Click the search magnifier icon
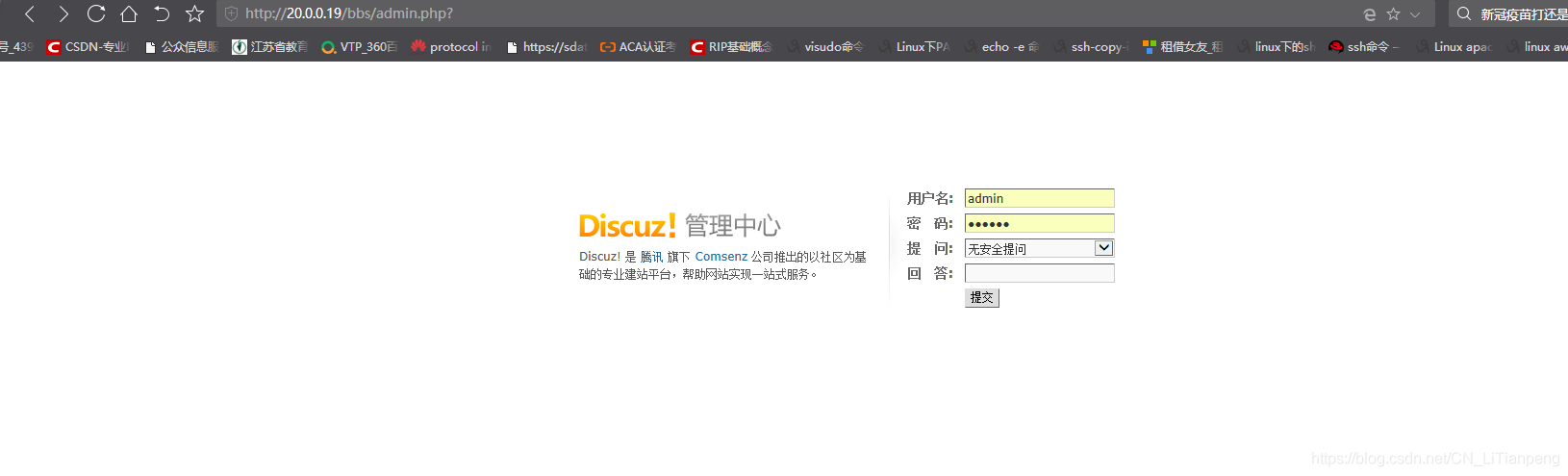 pos(1463,13)
